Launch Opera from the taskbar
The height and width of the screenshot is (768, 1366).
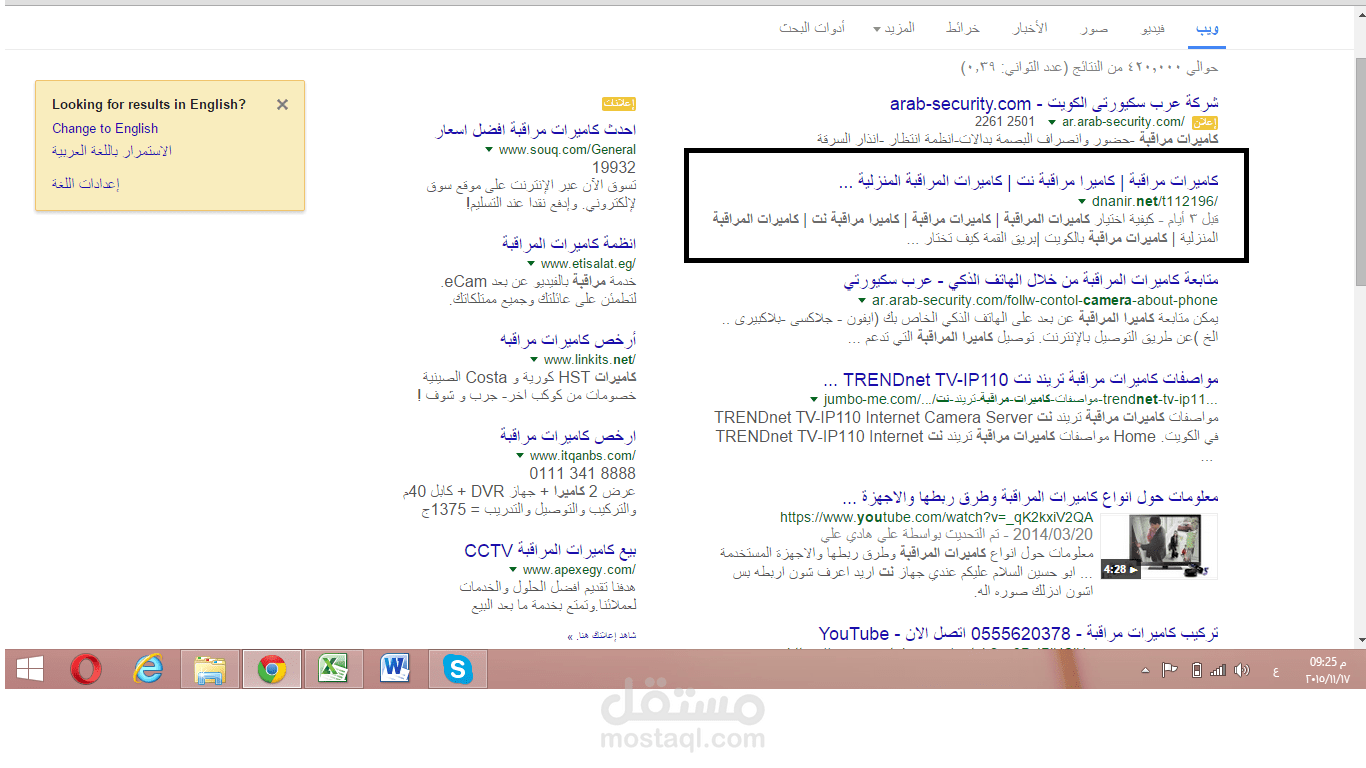(86, 669)
